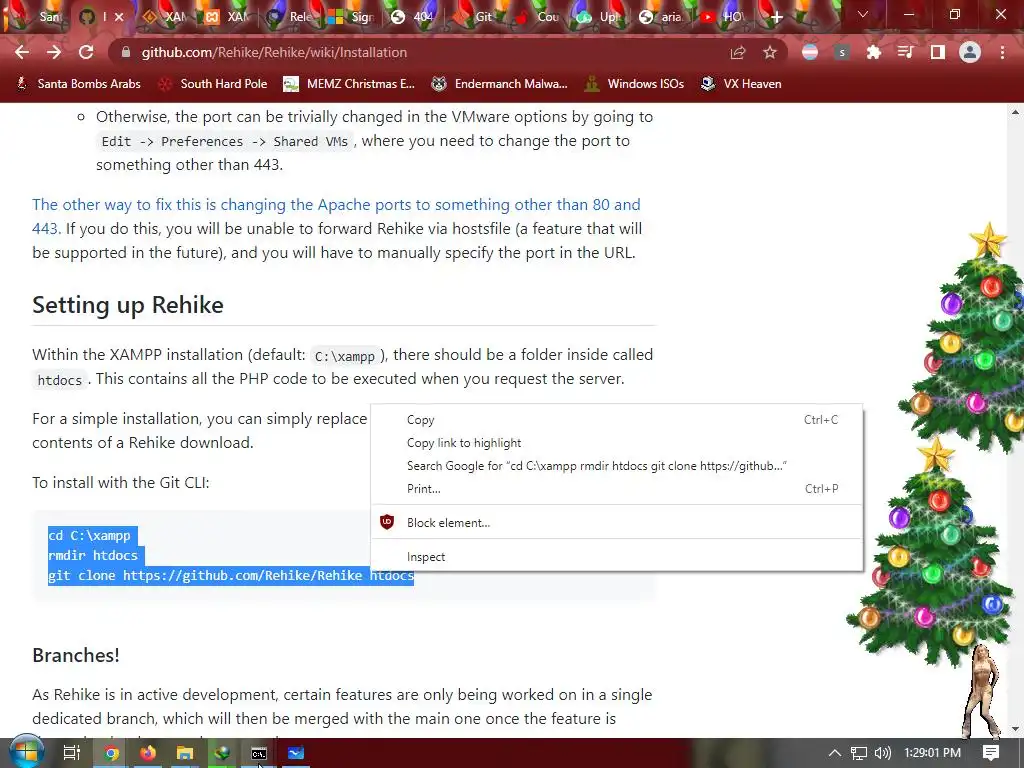This screenshot has width=1024, height=768.
Task: Click the lock icon for site information
Action: tap(126, 52)
